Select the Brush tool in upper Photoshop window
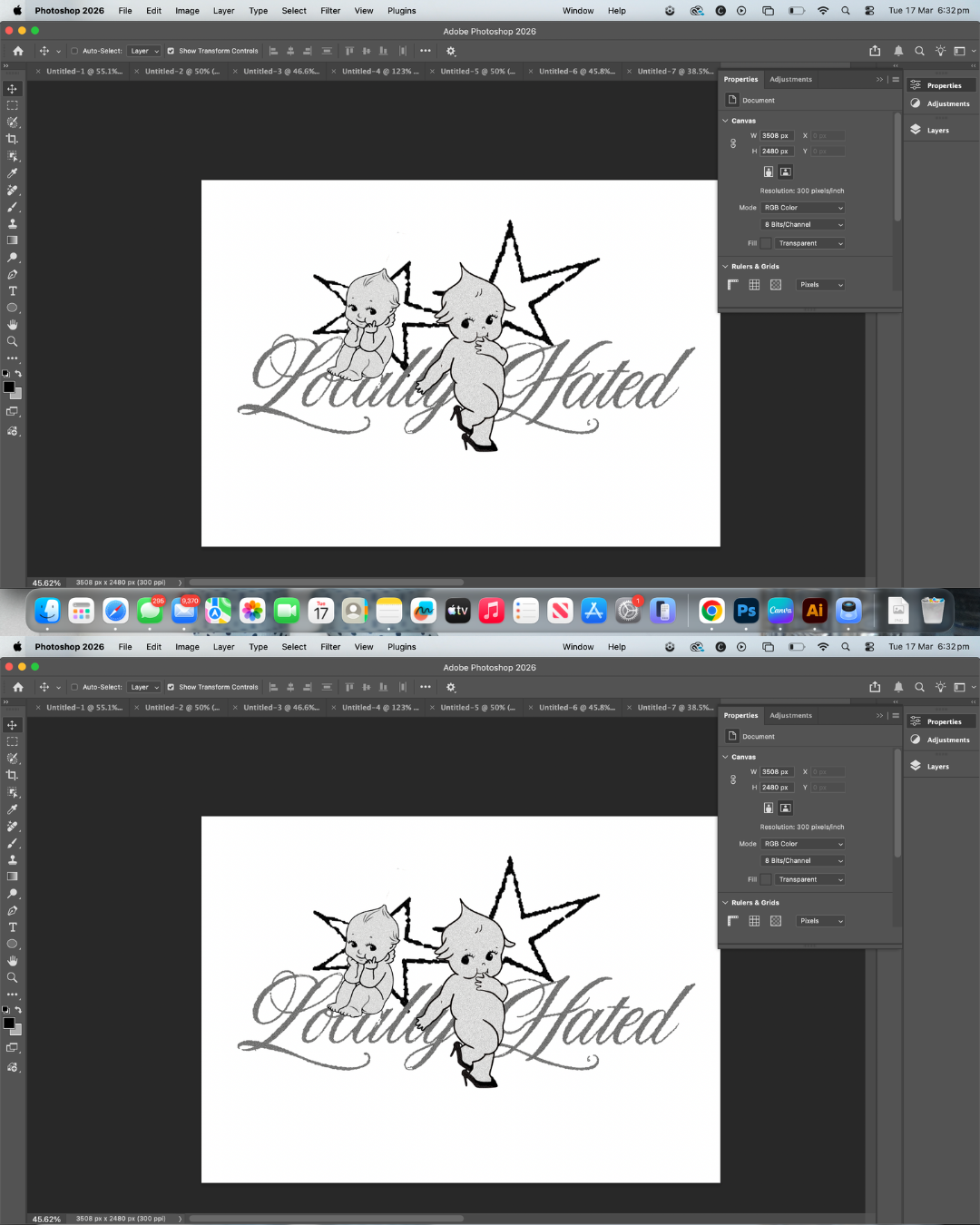 pos(12,207)
